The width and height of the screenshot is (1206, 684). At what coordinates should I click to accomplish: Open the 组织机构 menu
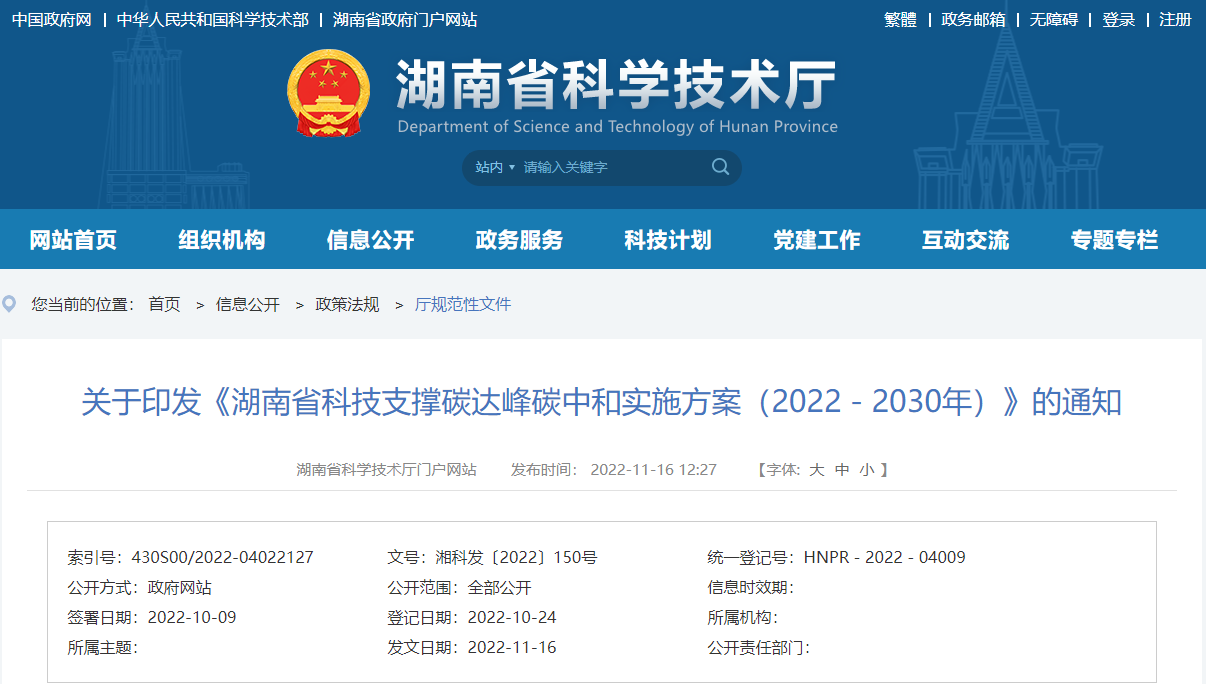pos(221,240)
